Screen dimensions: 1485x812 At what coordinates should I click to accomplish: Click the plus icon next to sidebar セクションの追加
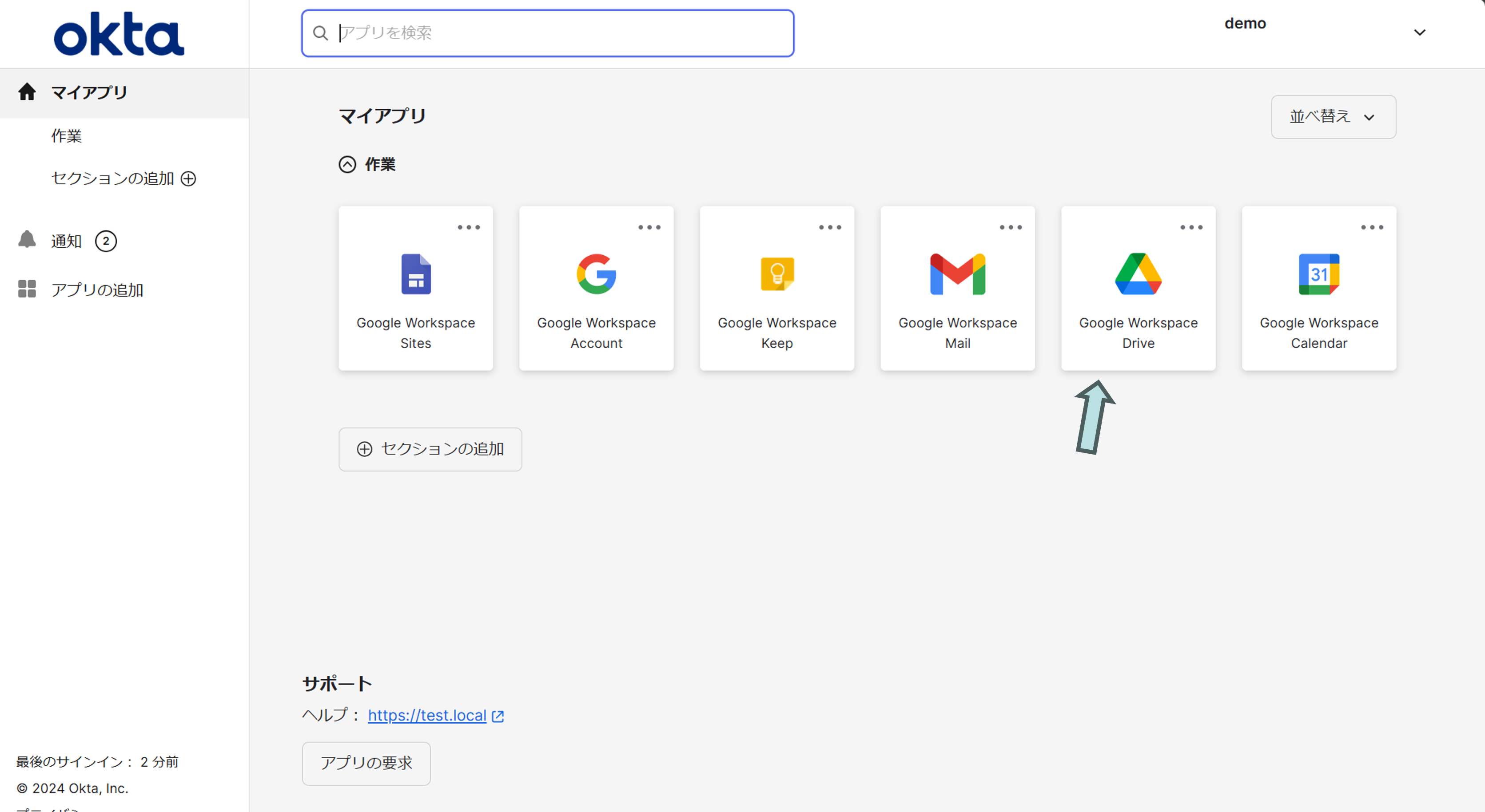[188, 178]
